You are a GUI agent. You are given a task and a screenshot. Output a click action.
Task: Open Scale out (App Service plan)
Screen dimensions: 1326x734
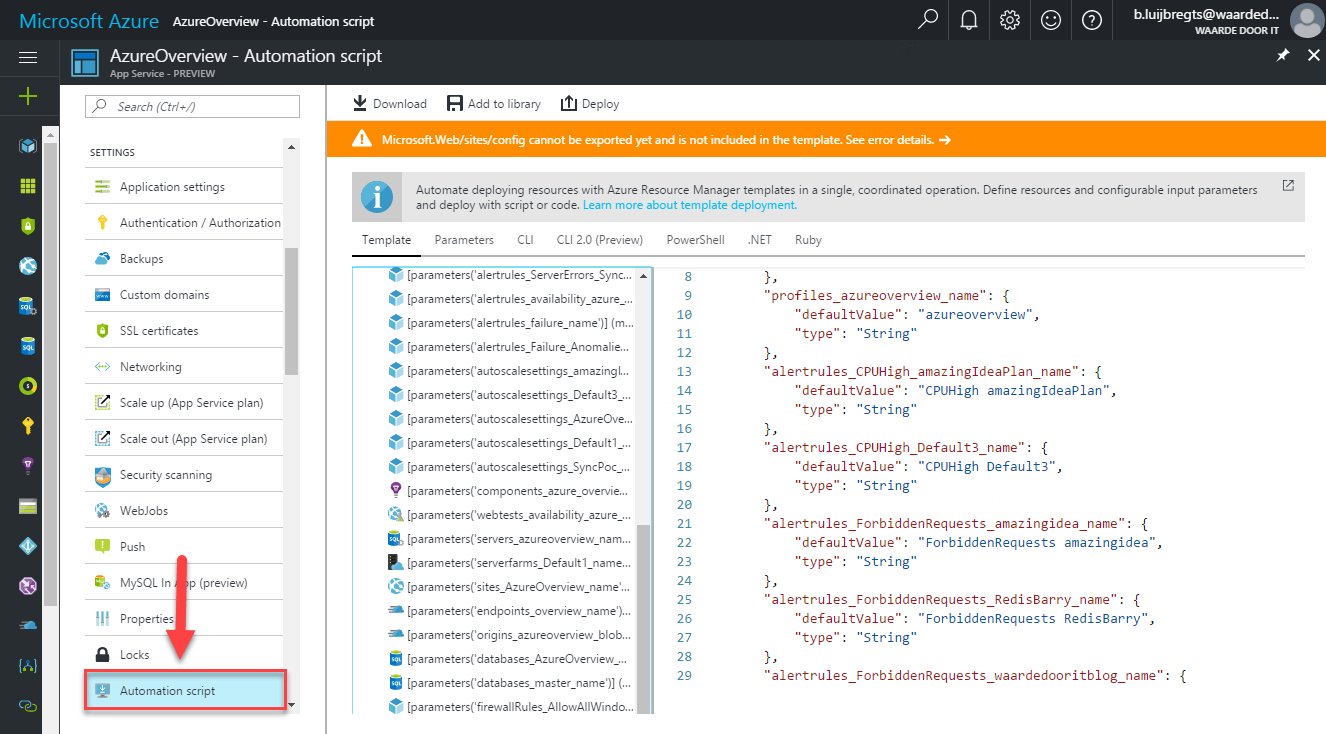(184, 439)
